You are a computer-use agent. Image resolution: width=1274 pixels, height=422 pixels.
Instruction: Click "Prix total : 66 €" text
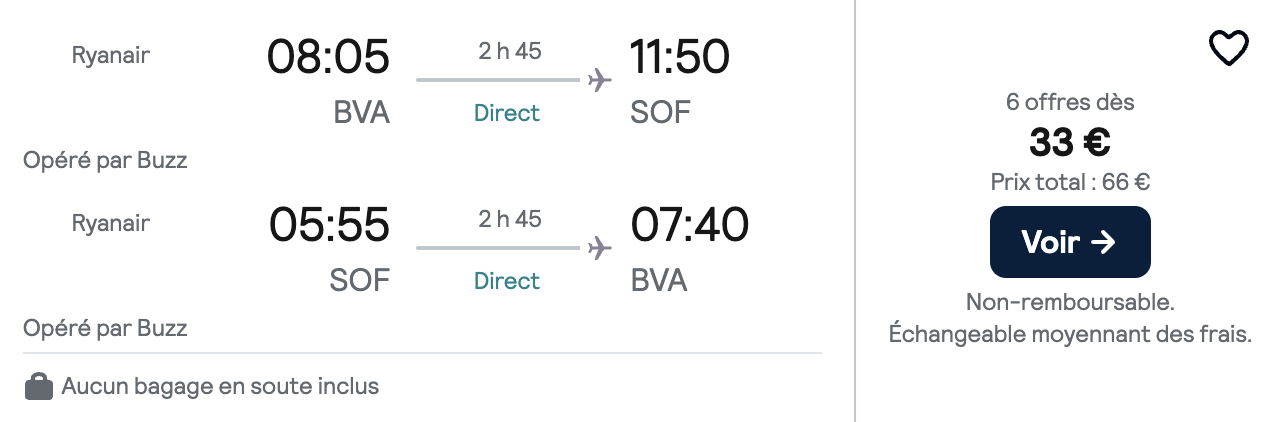pos(1070,182)
